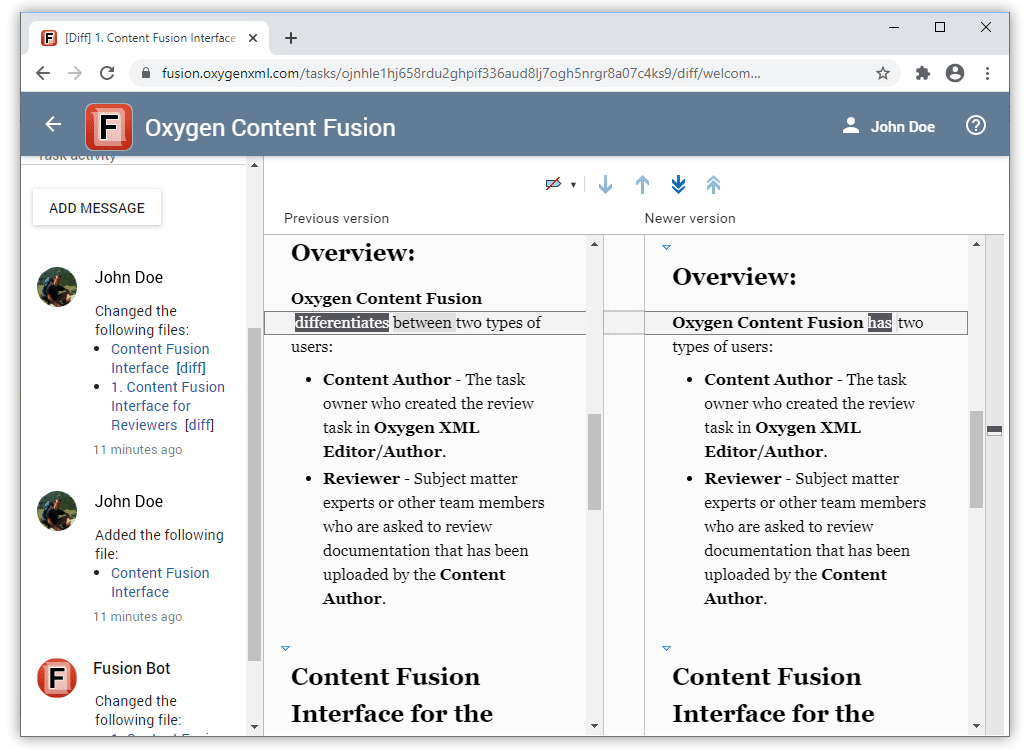
Task: Open the browser extensions puzzle icon
Action: click(923, 73)
